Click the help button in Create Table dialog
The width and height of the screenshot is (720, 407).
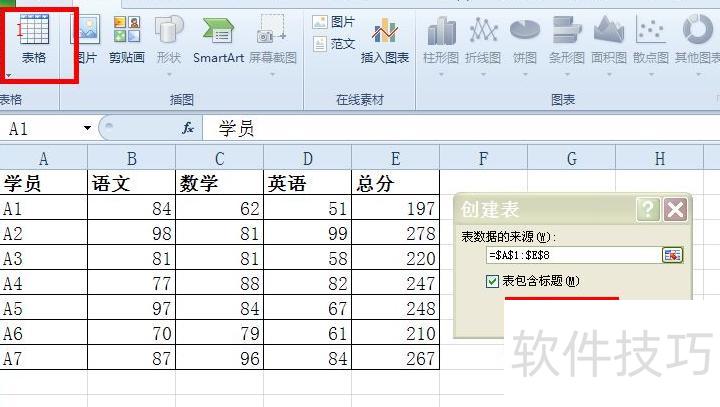click(x=648, y=209)
